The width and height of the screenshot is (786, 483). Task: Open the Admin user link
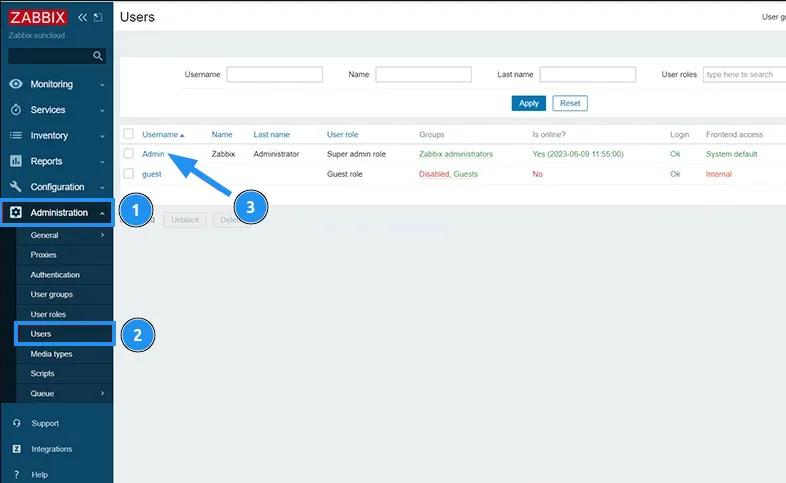[153, 154]
